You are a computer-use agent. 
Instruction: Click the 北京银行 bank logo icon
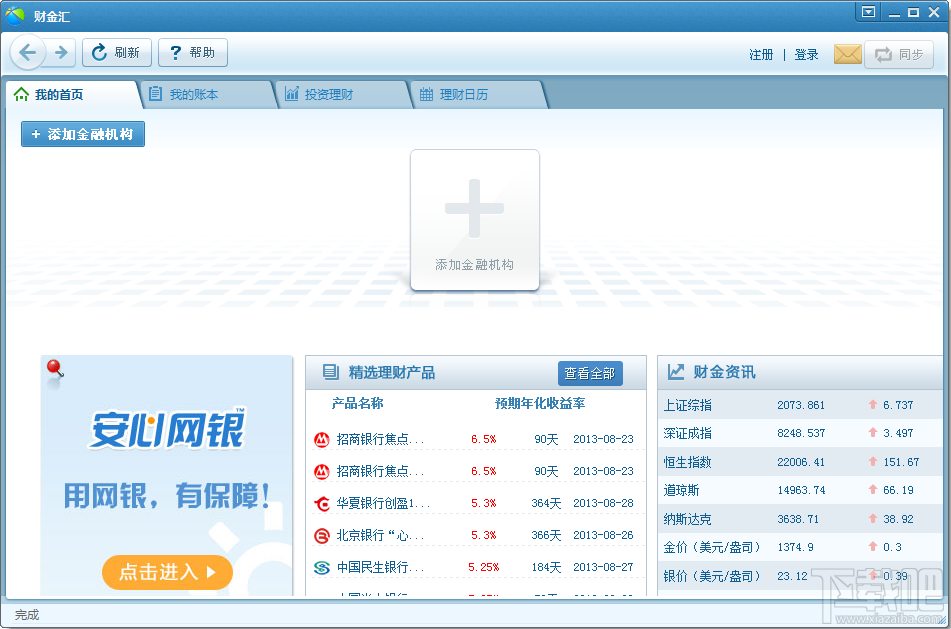(x=322, y=534)
